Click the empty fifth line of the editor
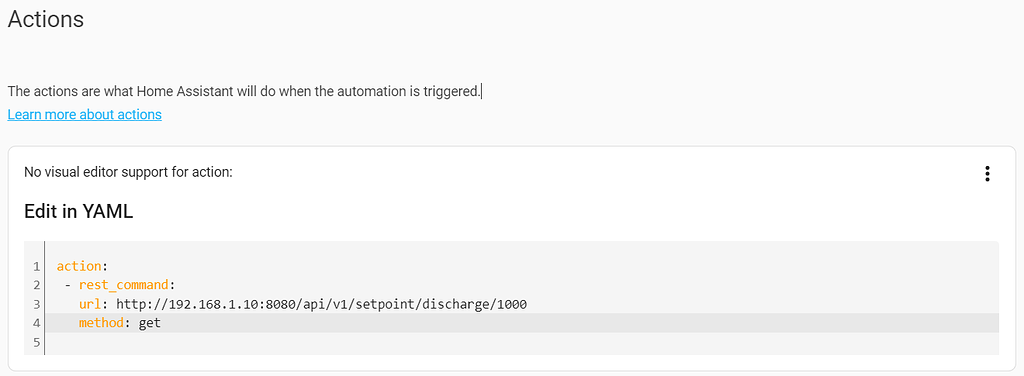Image resolution: width=1024 pixels, height=376 pixels. (x=522, y=342)
